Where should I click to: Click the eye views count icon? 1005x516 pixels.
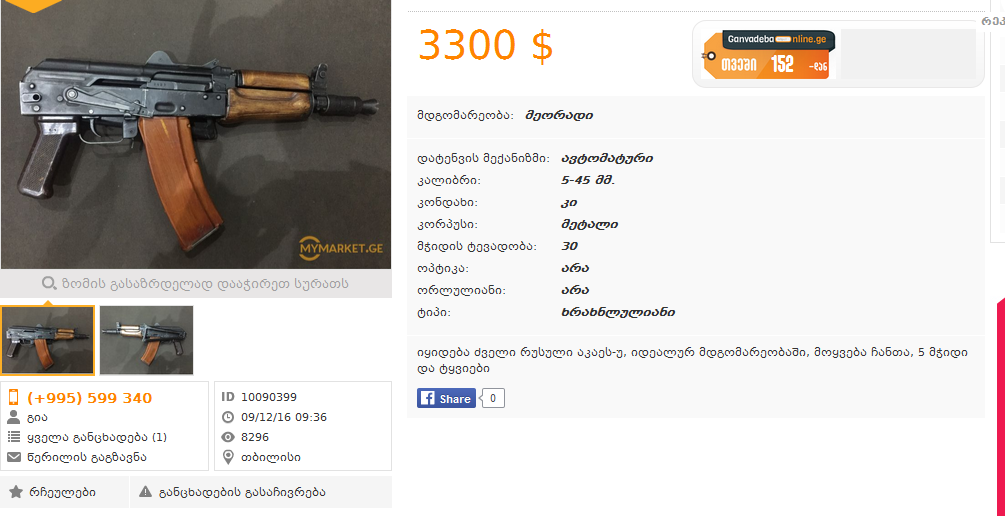pyautogui.click(x=228, y=437)
